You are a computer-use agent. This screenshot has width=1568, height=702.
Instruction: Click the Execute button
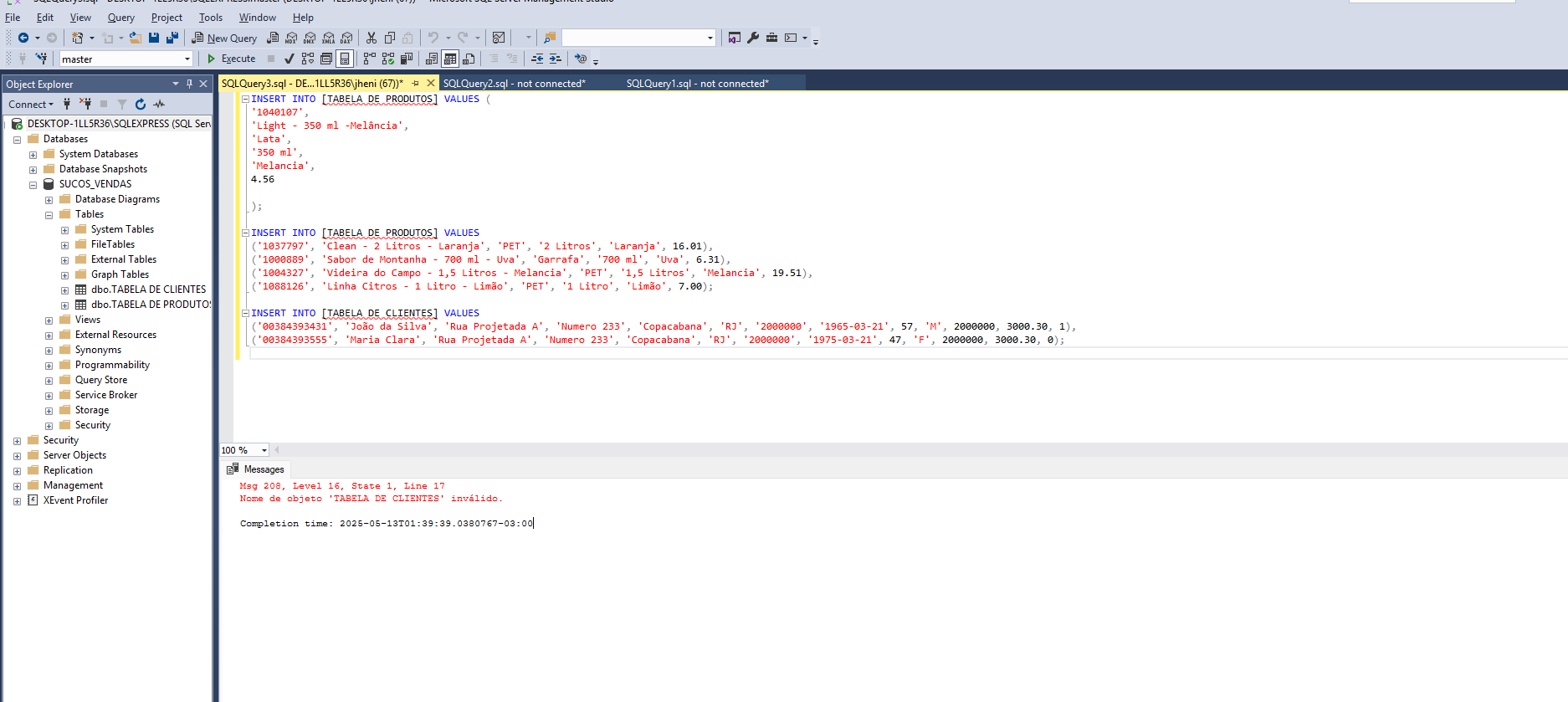tap(232, 59)
